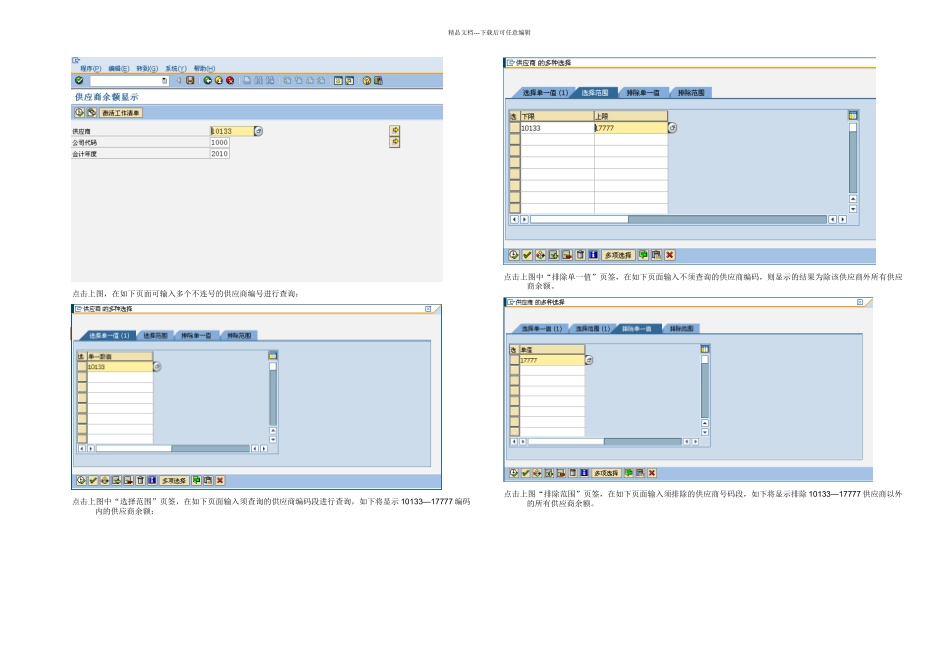
Task: Click green check icon in bottom-left dialog footer
Action: coord(93,481)
